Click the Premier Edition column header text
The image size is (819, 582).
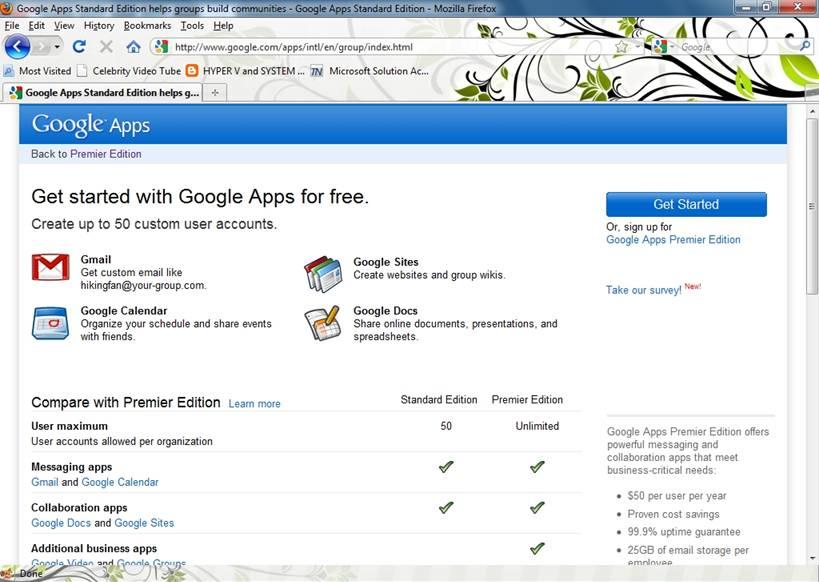(527, 400)
